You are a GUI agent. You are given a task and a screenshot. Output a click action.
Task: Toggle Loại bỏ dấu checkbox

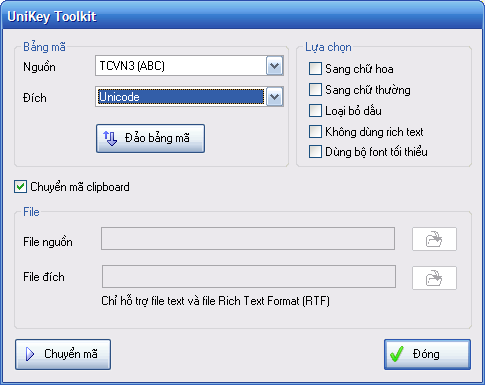click(x=315, y=111)
